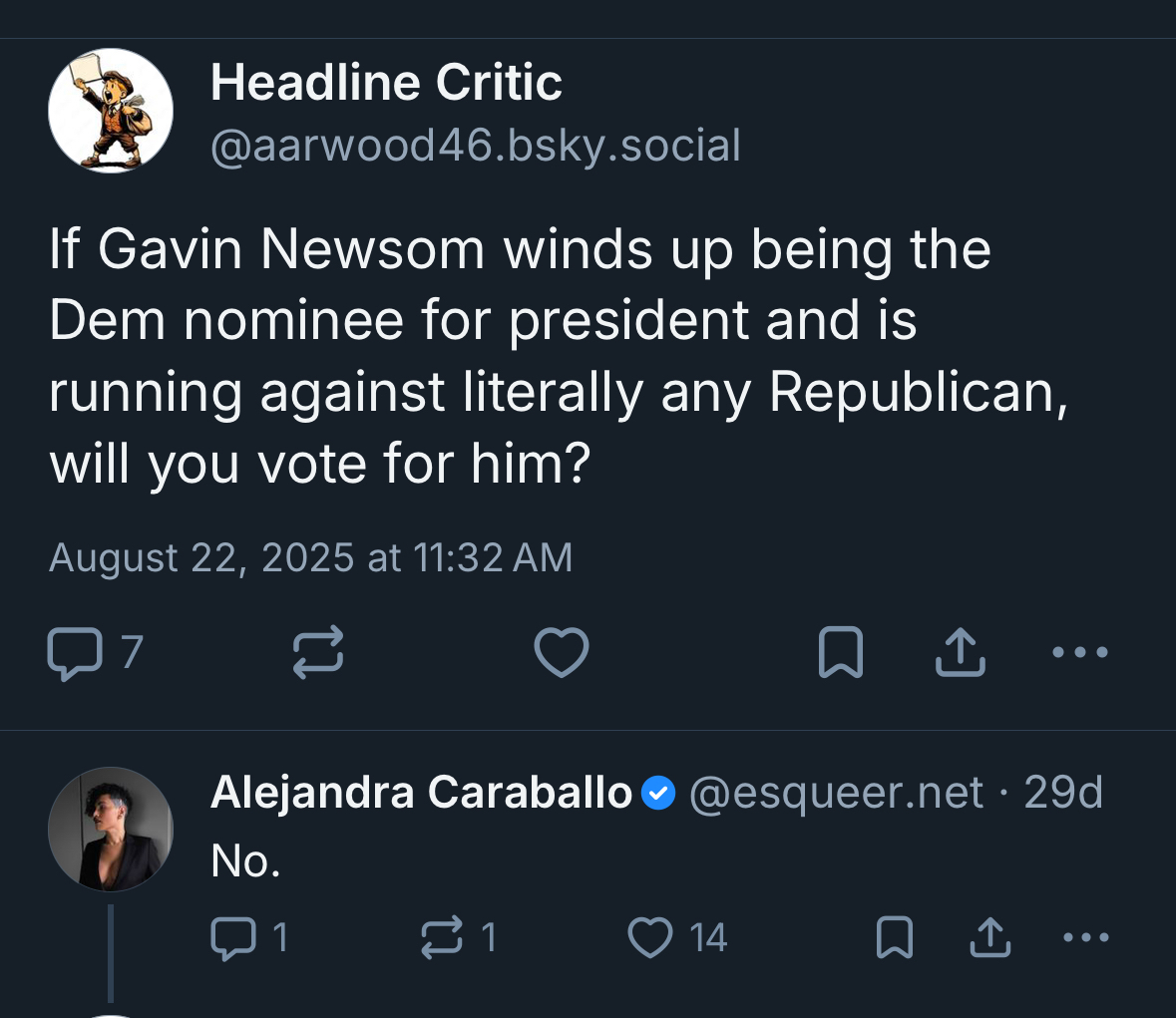The height and width of the screenshot is (1018, 1176).
Task: Open Alejandra Caraballo's name link
Action: [421, 794]
